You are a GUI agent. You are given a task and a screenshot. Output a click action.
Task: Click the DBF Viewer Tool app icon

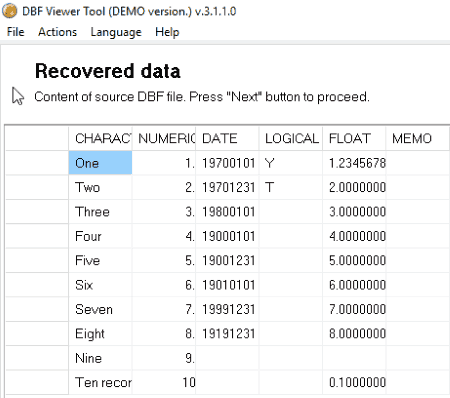click(9, 11)
